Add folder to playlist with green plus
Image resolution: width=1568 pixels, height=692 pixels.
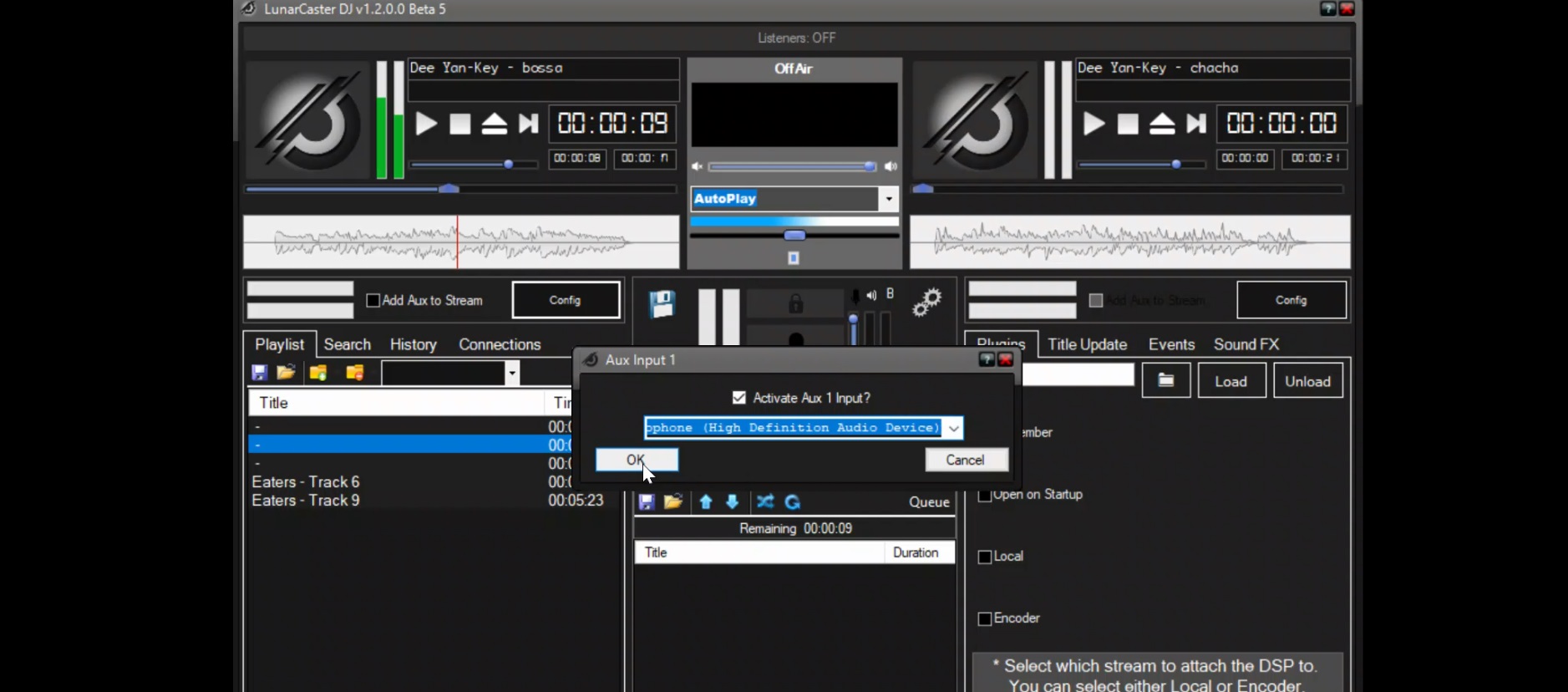coord(318,373)
